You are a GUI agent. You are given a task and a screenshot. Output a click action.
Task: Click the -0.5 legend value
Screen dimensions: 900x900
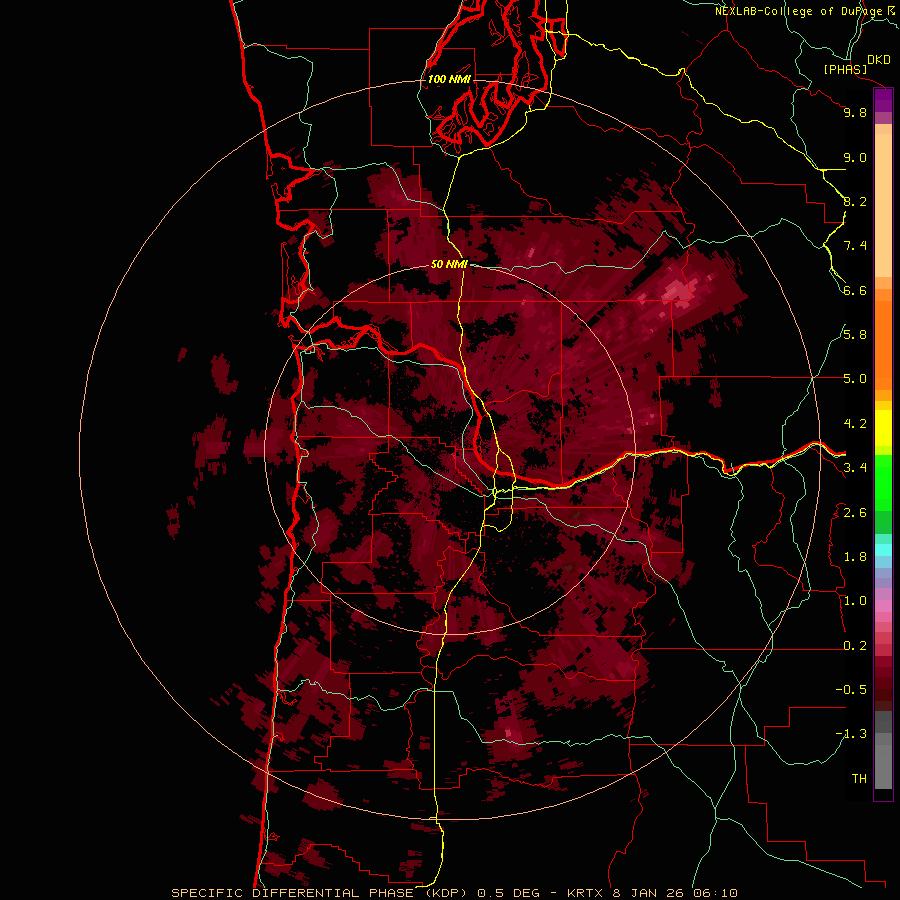(851, 690)
